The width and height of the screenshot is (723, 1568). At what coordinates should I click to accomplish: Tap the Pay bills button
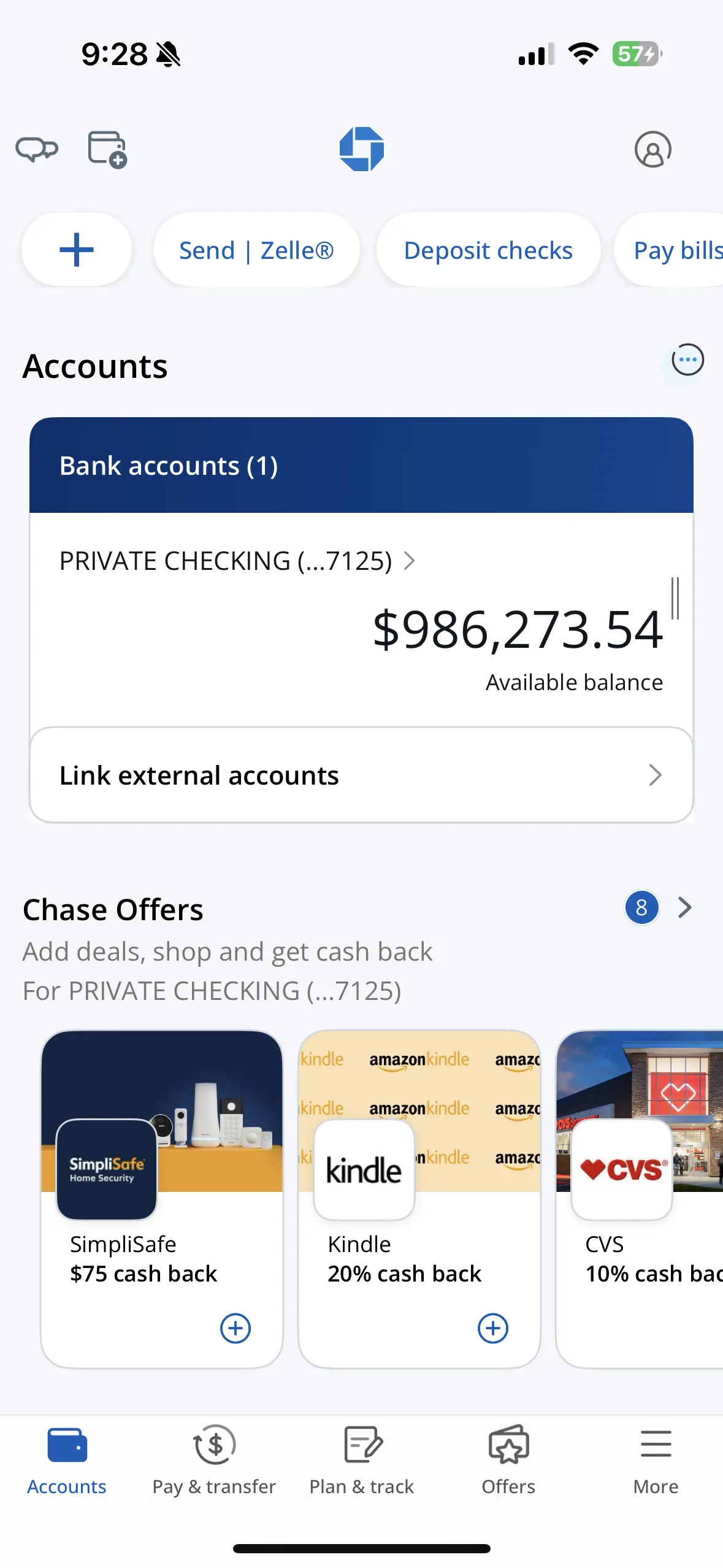pyautogui.click(x=675, y=250)
